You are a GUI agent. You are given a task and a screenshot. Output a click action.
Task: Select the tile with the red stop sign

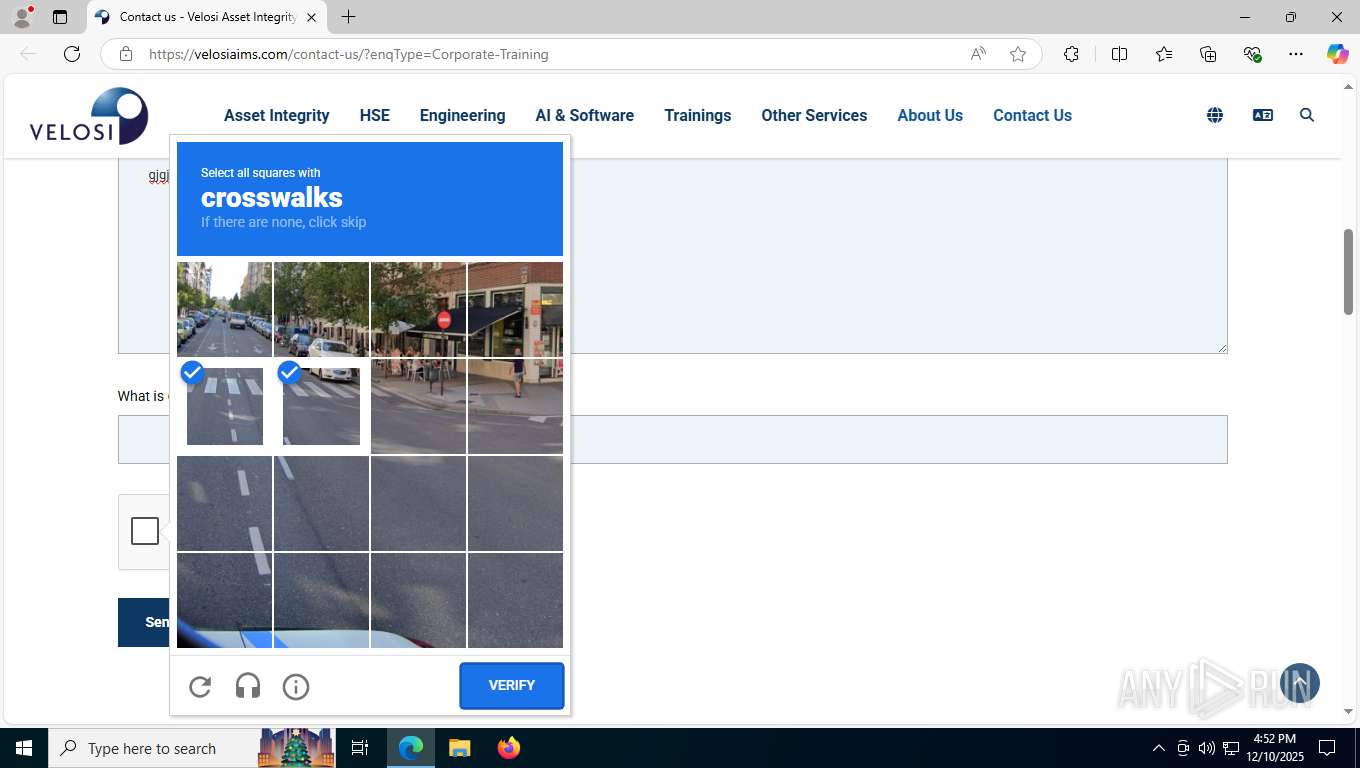point(418,309)
